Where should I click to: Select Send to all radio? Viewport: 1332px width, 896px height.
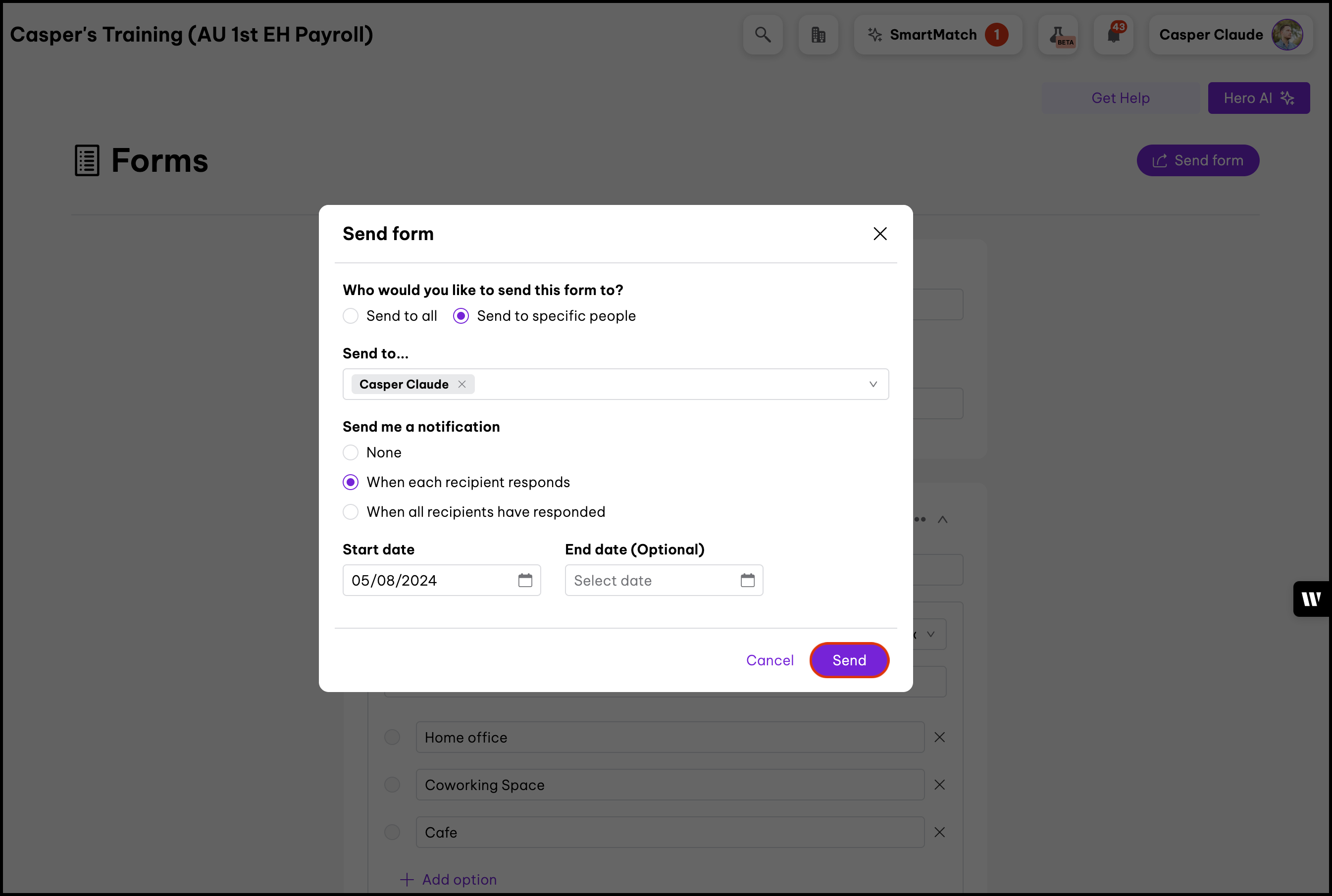coord(351,316)
